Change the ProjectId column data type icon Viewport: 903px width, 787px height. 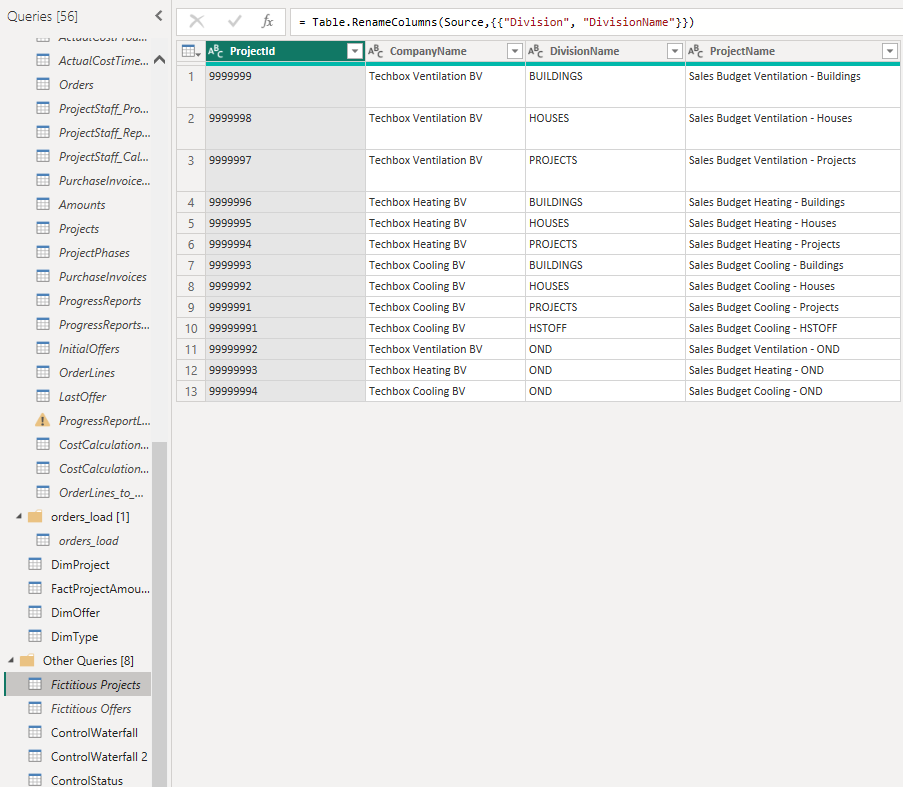tap(215, 51)
